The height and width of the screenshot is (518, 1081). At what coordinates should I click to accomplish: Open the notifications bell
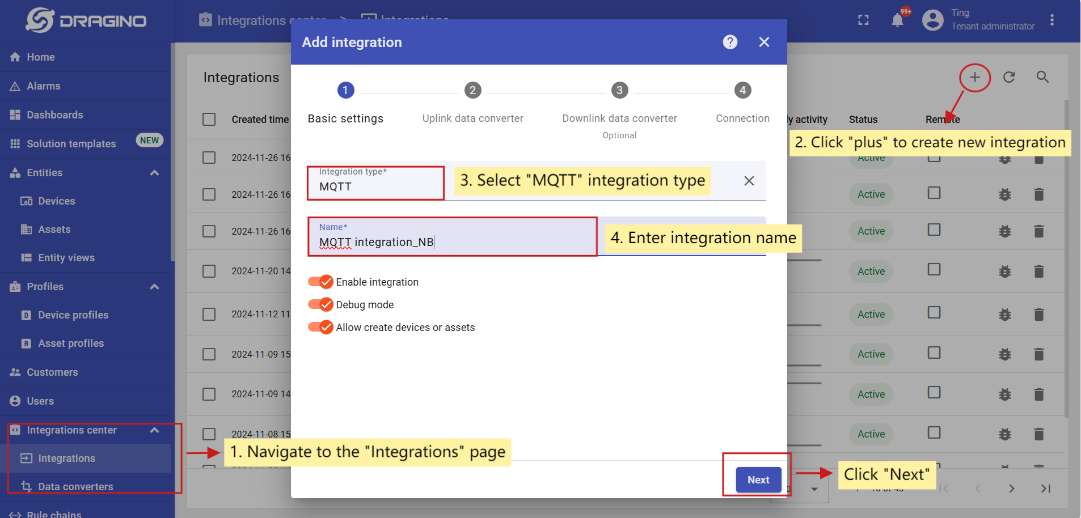pos(898,20)
